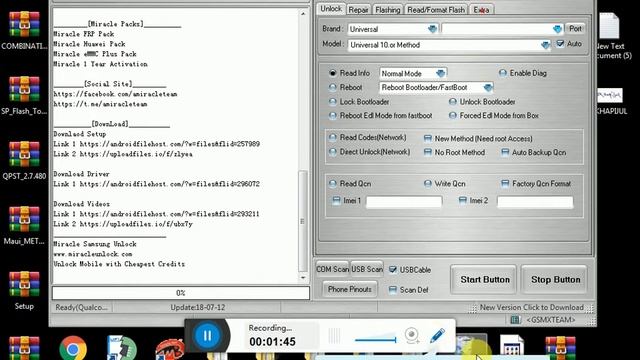Click the Port button
This screenshot has height=360, width=640.
tap(575, 29)
